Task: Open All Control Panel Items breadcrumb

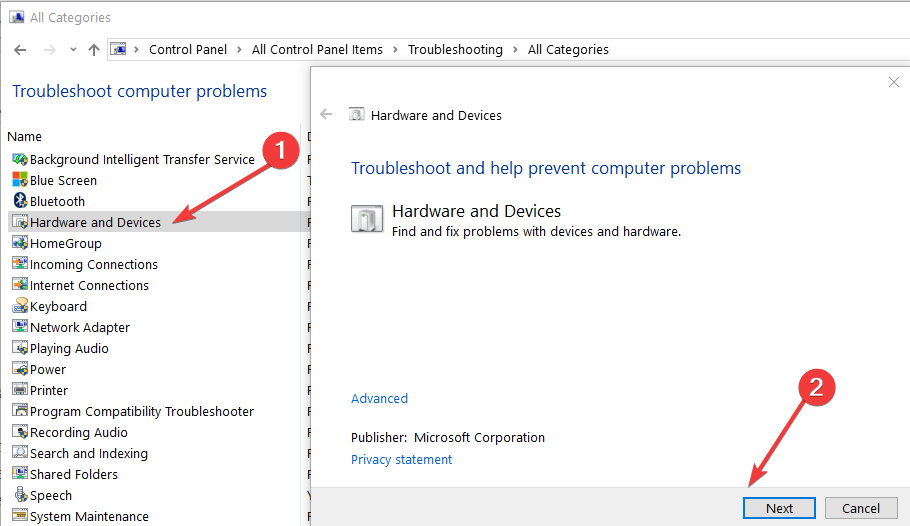Action: [317, 50]
